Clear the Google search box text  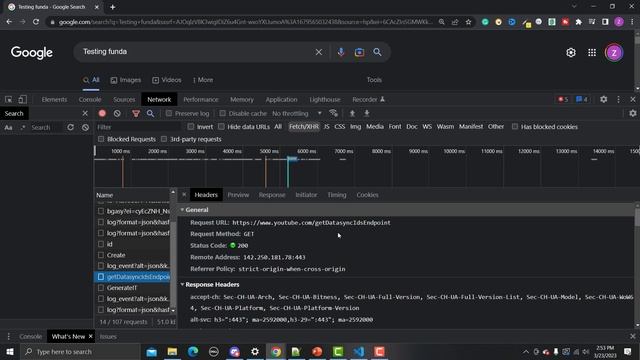[318, 52]
